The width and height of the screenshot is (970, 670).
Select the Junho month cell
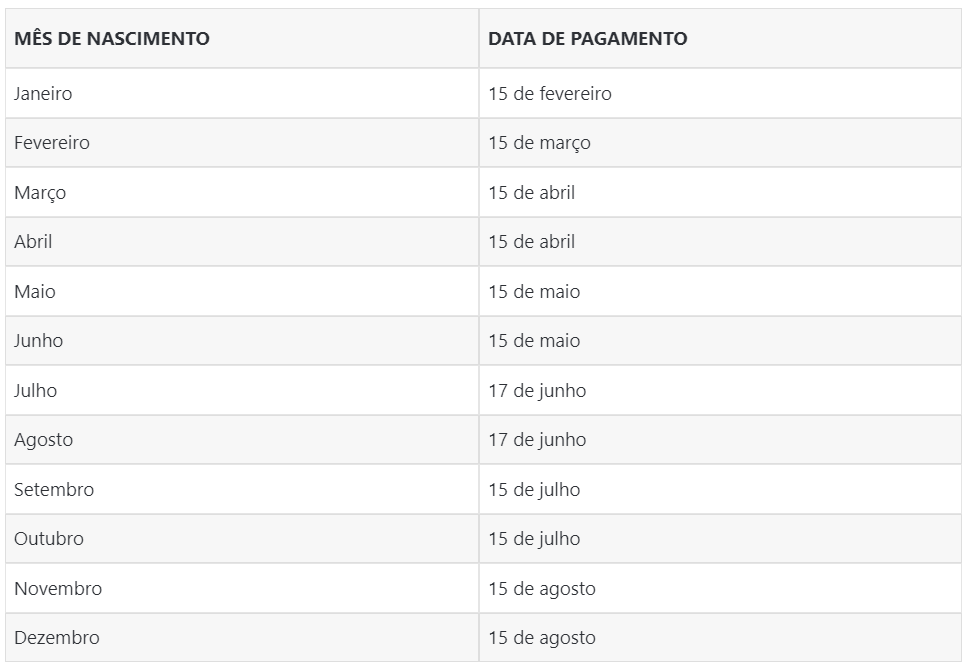point(39,341)
